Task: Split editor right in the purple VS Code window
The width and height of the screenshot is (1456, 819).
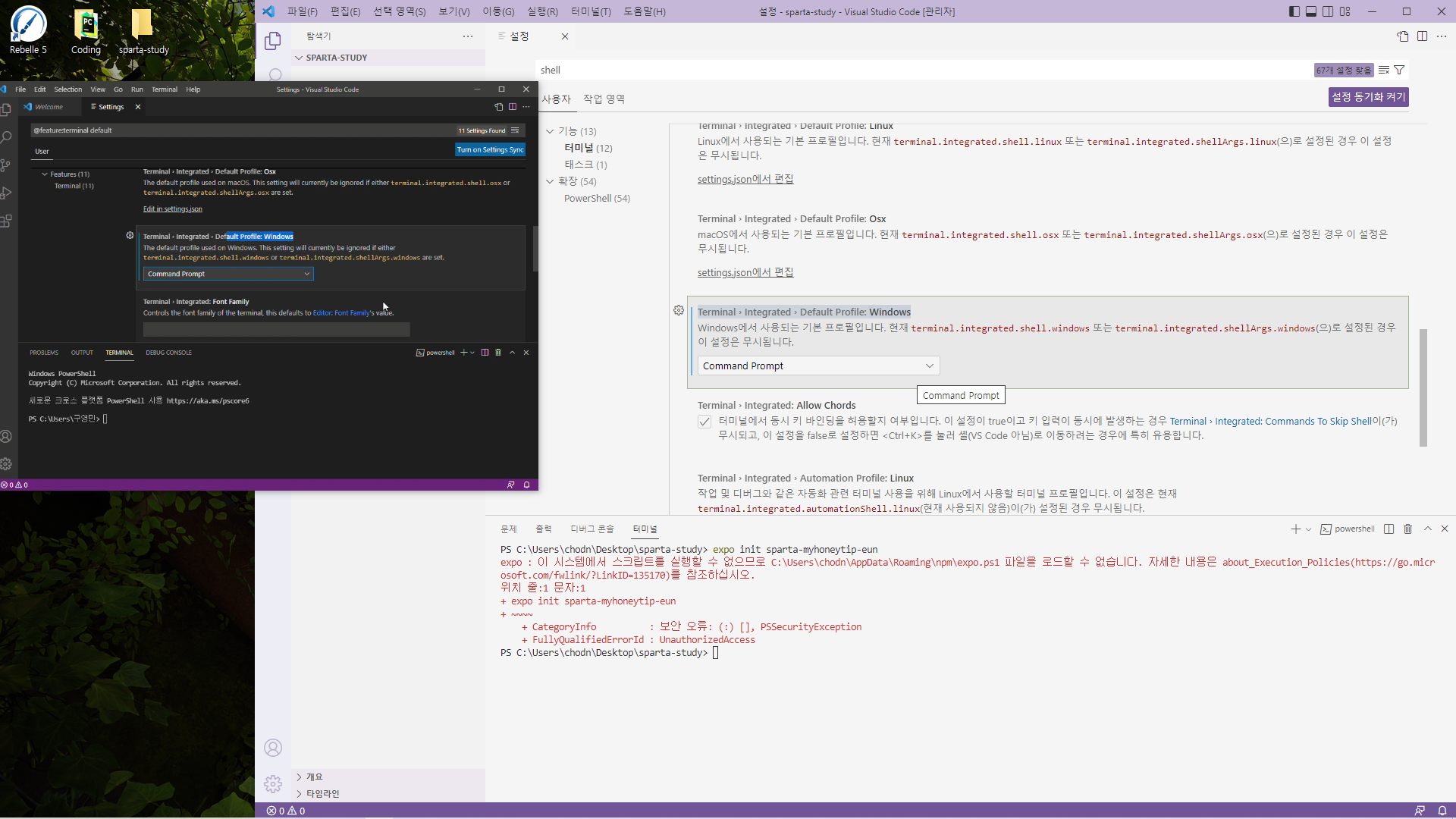Action: [x=1423, y=36]
